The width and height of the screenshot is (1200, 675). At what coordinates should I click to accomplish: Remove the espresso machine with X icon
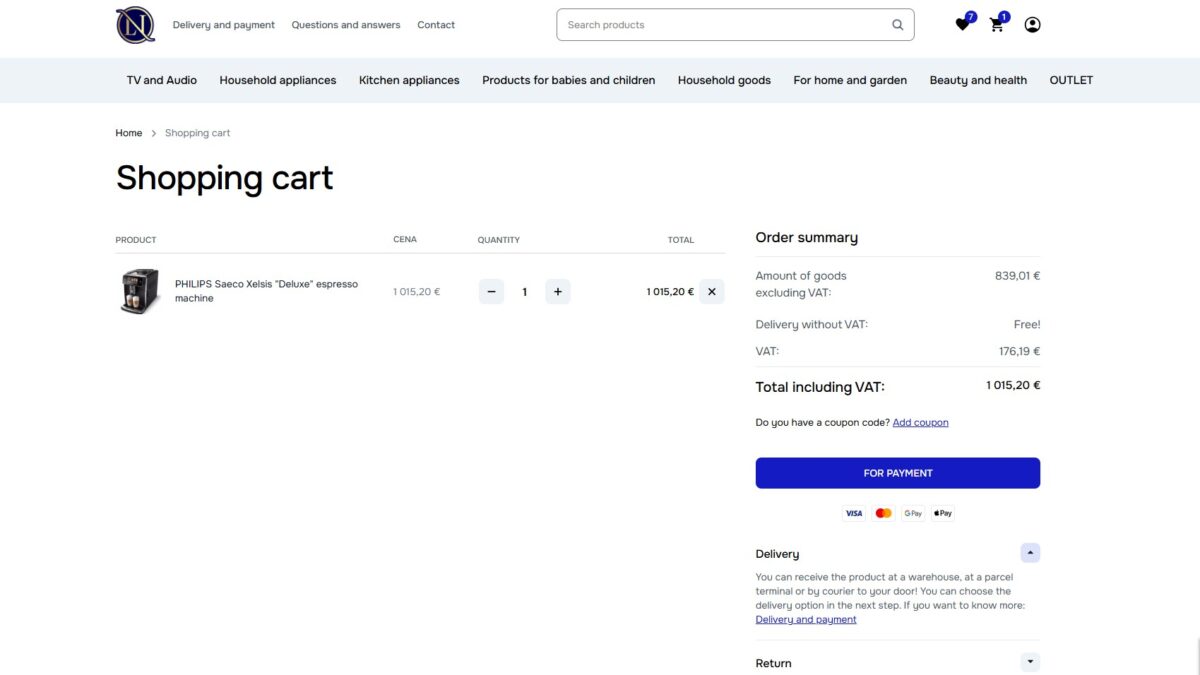click(712, 292)
